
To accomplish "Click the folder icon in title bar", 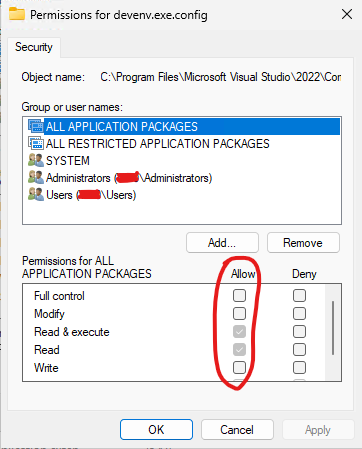I will [x=17, y=14].
